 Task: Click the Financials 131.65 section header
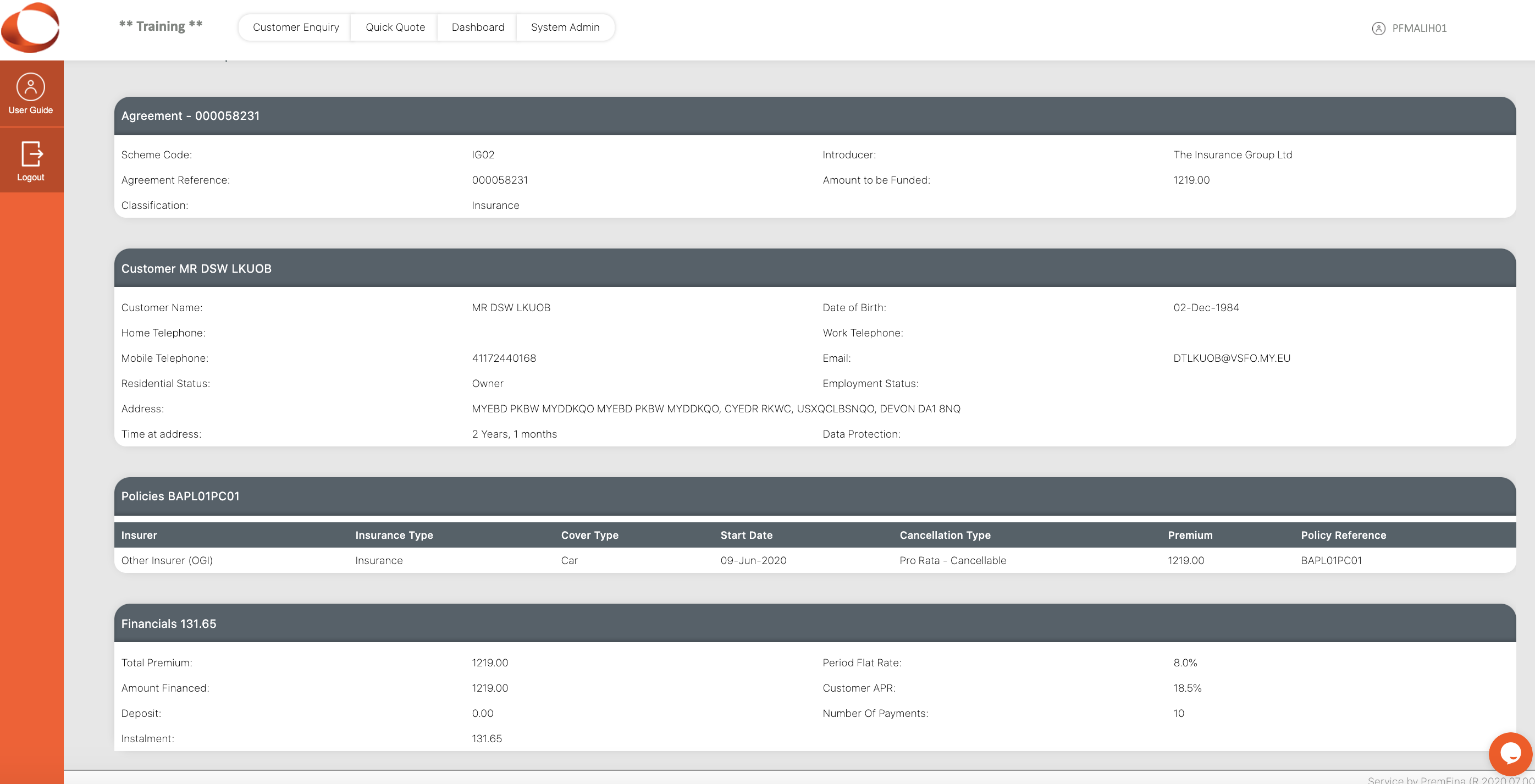pyautogui.click(x=815, y=623)
